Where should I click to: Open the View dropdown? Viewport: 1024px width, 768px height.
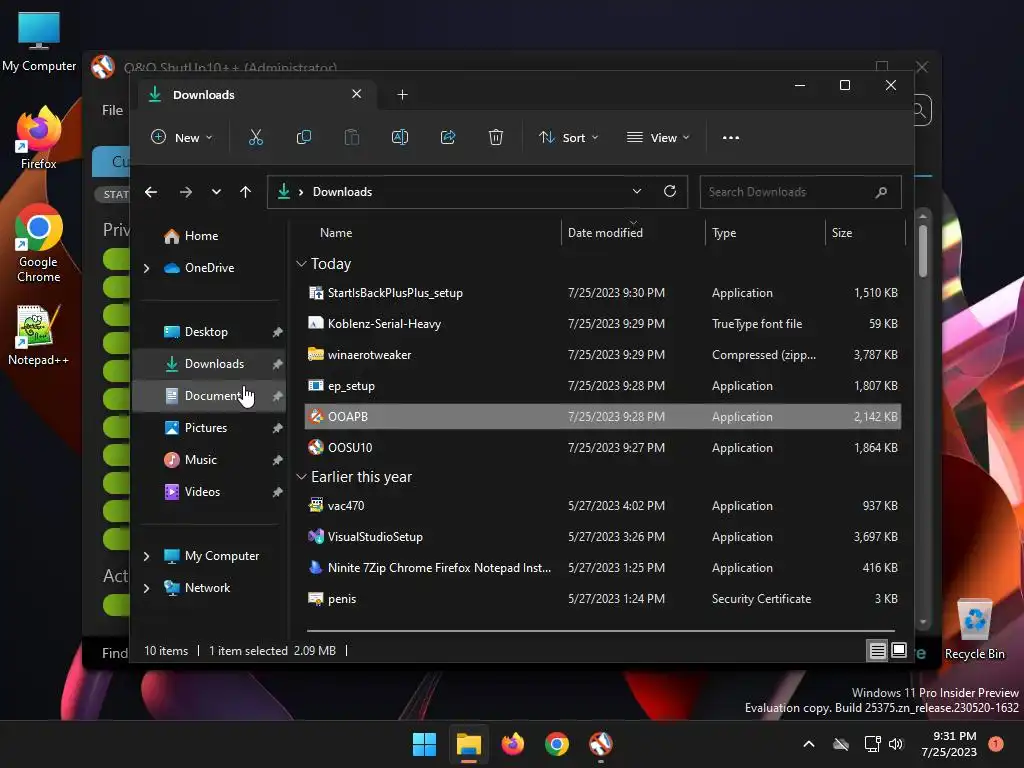click(658, 138)
